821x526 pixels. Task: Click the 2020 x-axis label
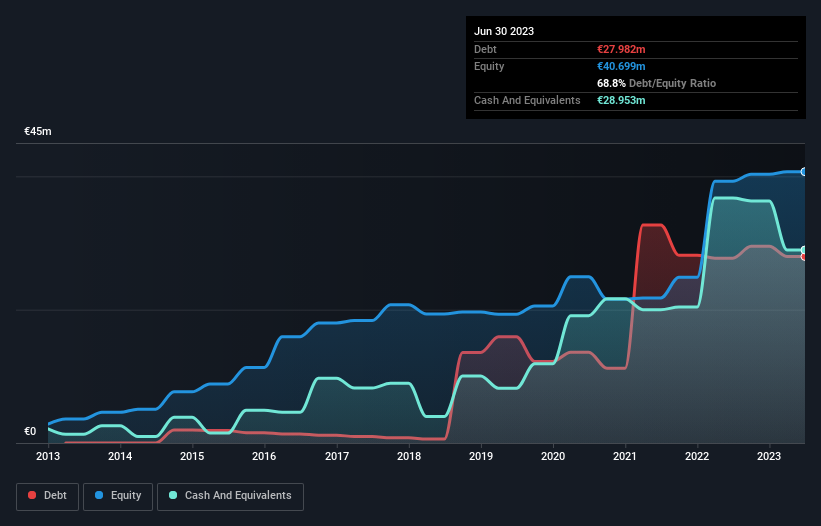click(x=553, y=456)
